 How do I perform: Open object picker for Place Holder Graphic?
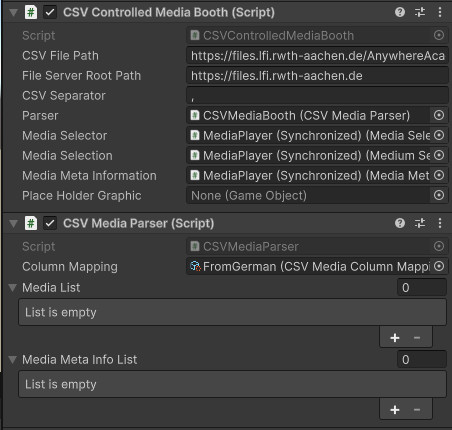(439, 195)
